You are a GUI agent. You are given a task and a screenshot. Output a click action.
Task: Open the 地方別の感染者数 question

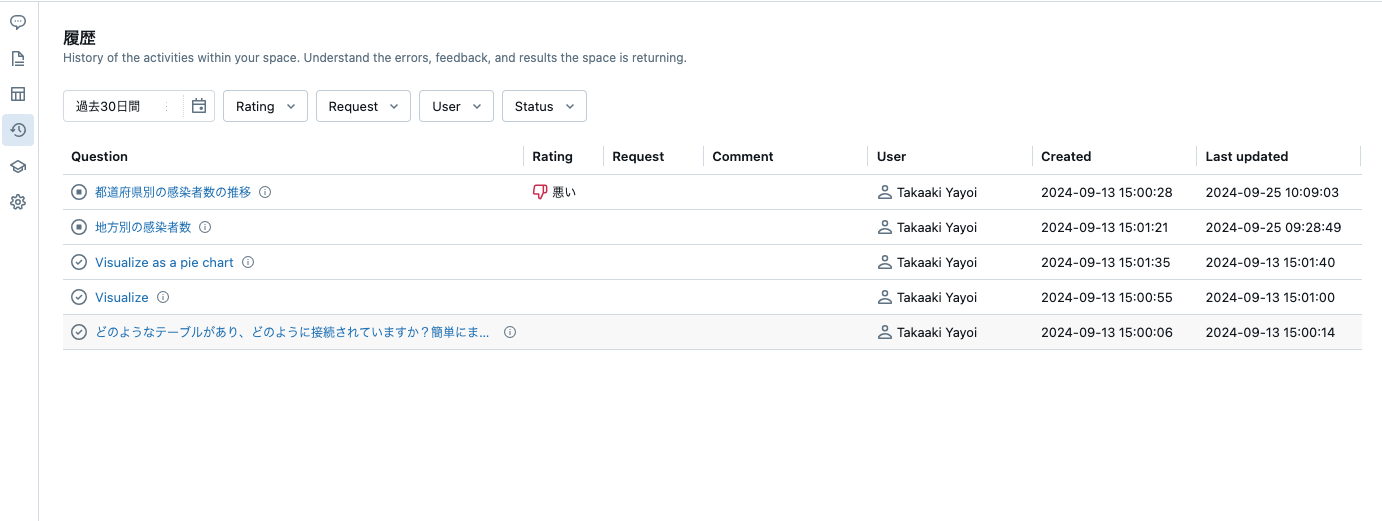click(143, 227)
